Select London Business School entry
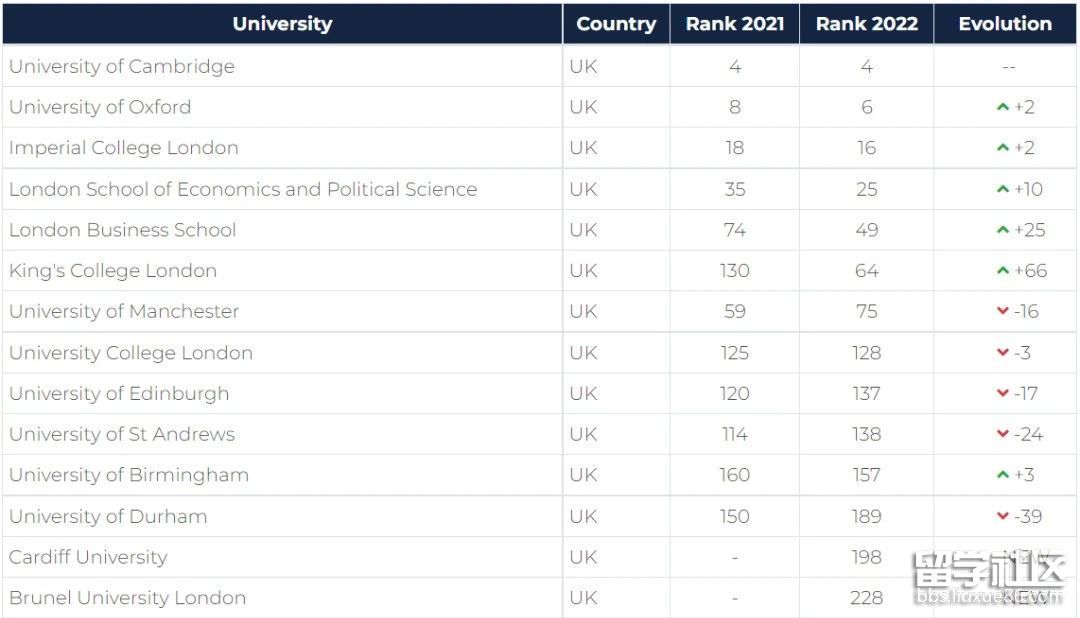 click(x=123, y=229)
